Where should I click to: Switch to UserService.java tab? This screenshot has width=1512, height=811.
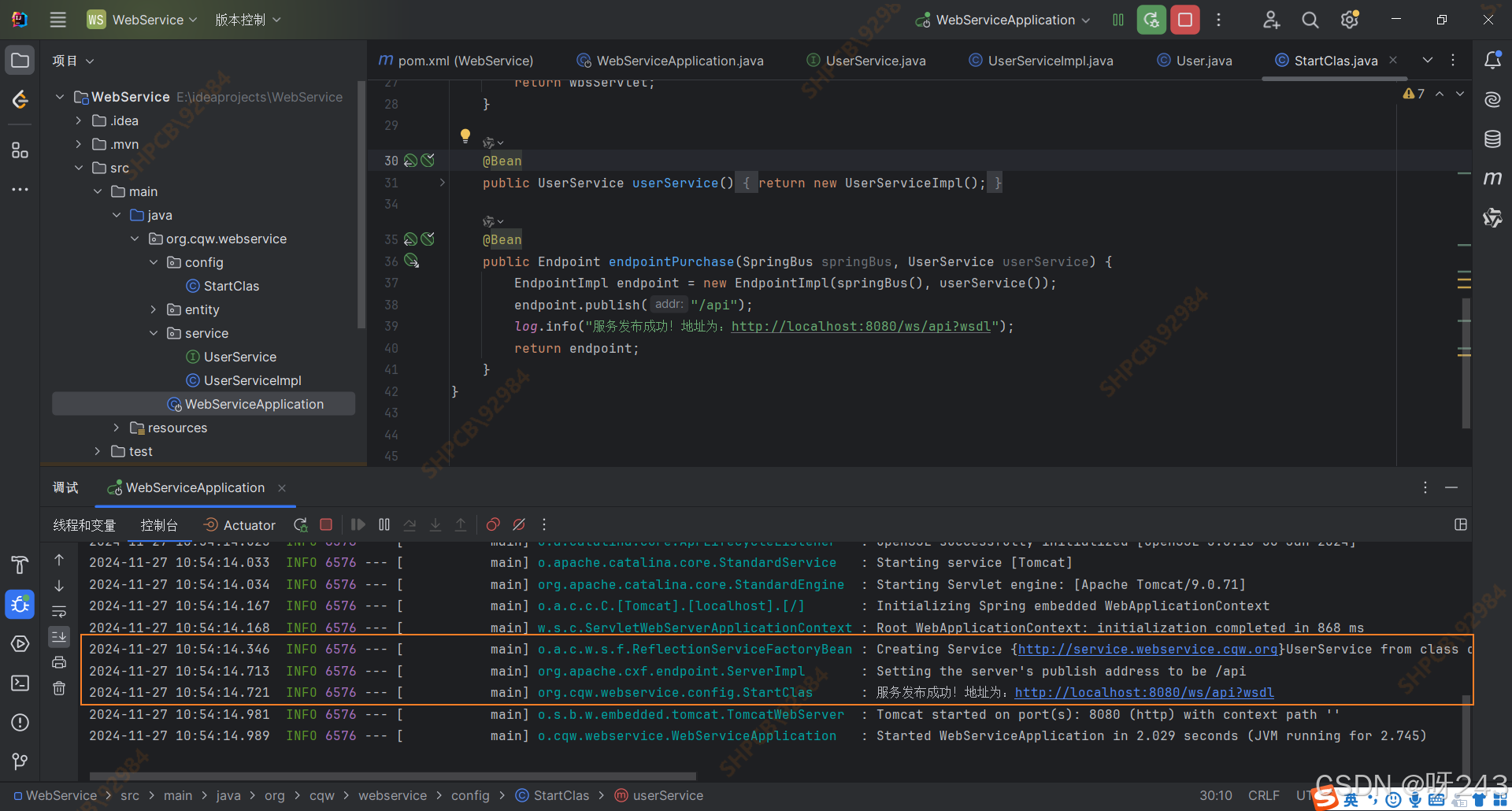(866, 61)
